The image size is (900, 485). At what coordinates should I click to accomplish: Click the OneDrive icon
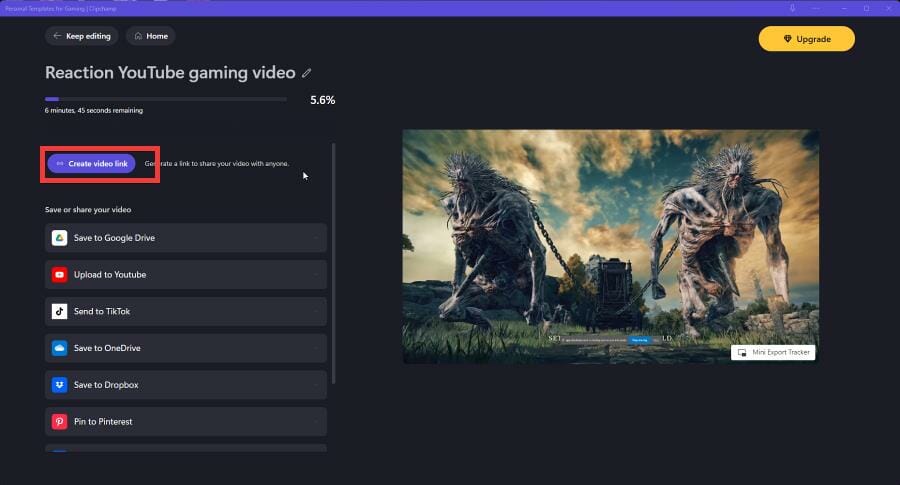pos(60,348)
